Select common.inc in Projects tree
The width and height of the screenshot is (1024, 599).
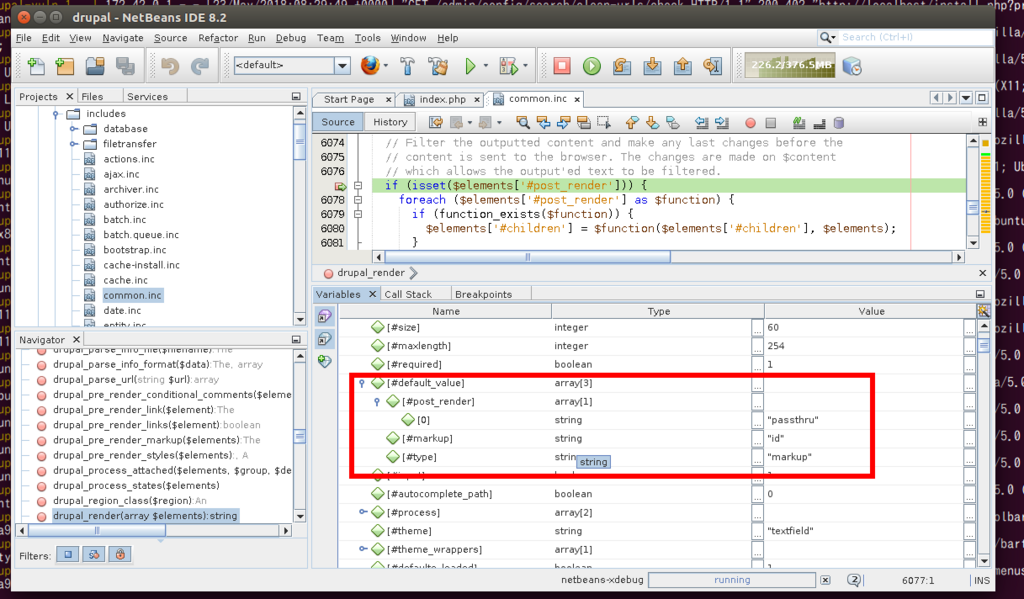pyautogui.click(x=132, y=295)
